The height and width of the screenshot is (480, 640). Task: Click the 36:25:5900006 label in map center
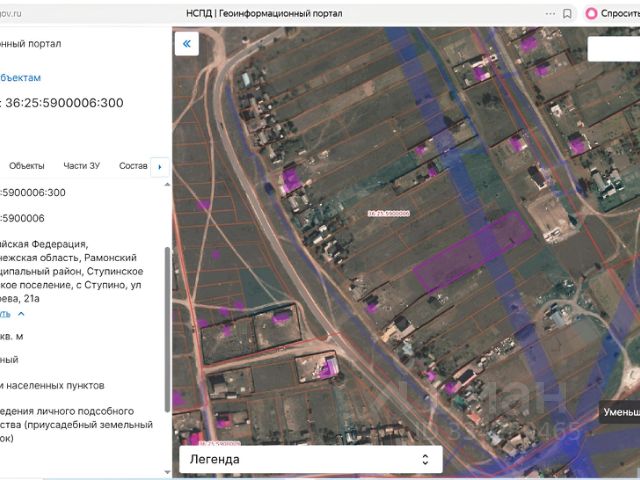tap(388, 213)
